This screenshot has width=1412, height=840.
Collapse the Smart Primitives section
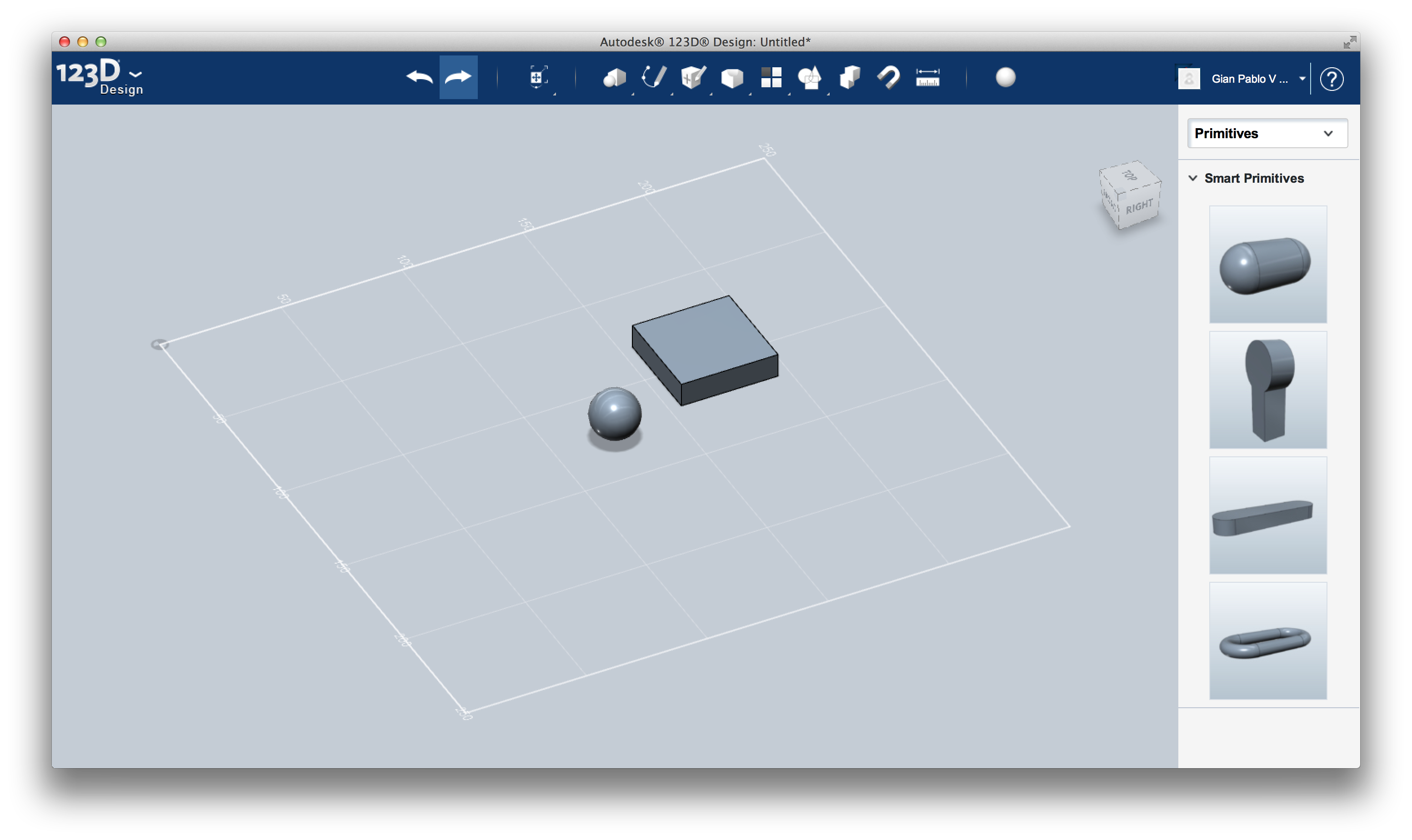pyautogui.click(x=1193, y=178)
